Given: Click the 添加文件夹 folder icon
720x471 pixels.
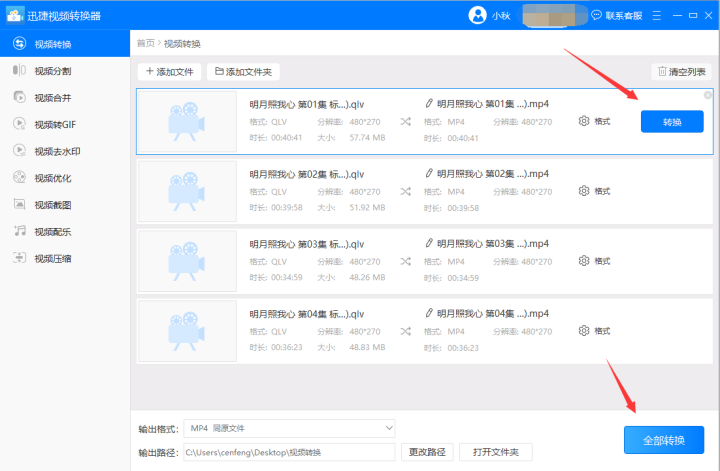Looking at the screenshot, I should [x=219, y=71].
